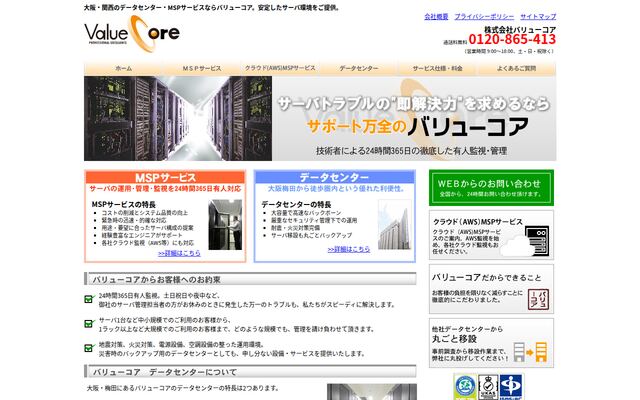This screenshot has width=640, height=400.
Task: Open the 丸ごと移設 sidebar banner
Action: pyautogui.click(x=491, y=343)
